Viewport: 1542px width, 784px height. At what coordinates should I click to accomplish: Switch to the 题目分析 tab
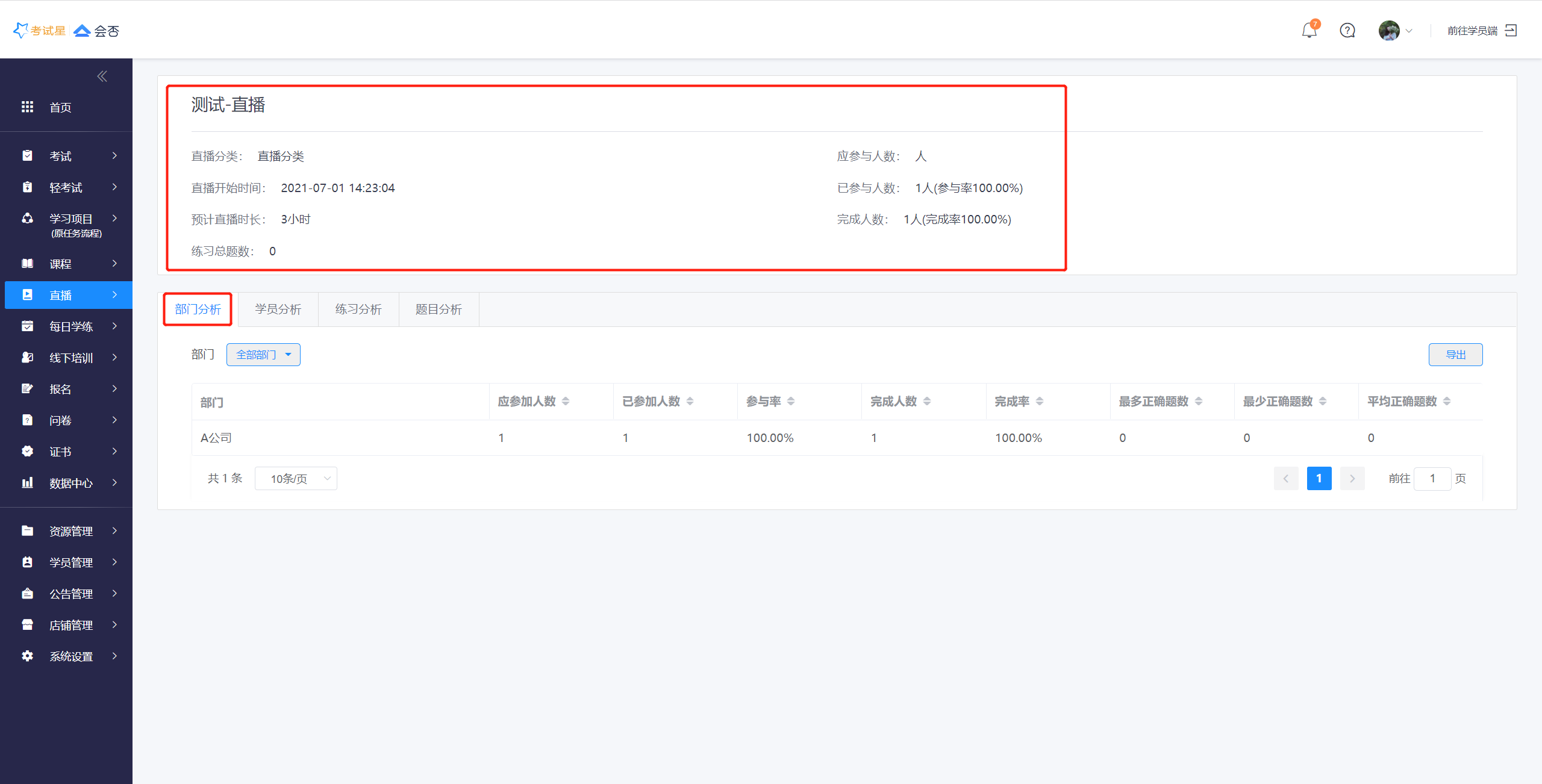[x=439, y=310]
